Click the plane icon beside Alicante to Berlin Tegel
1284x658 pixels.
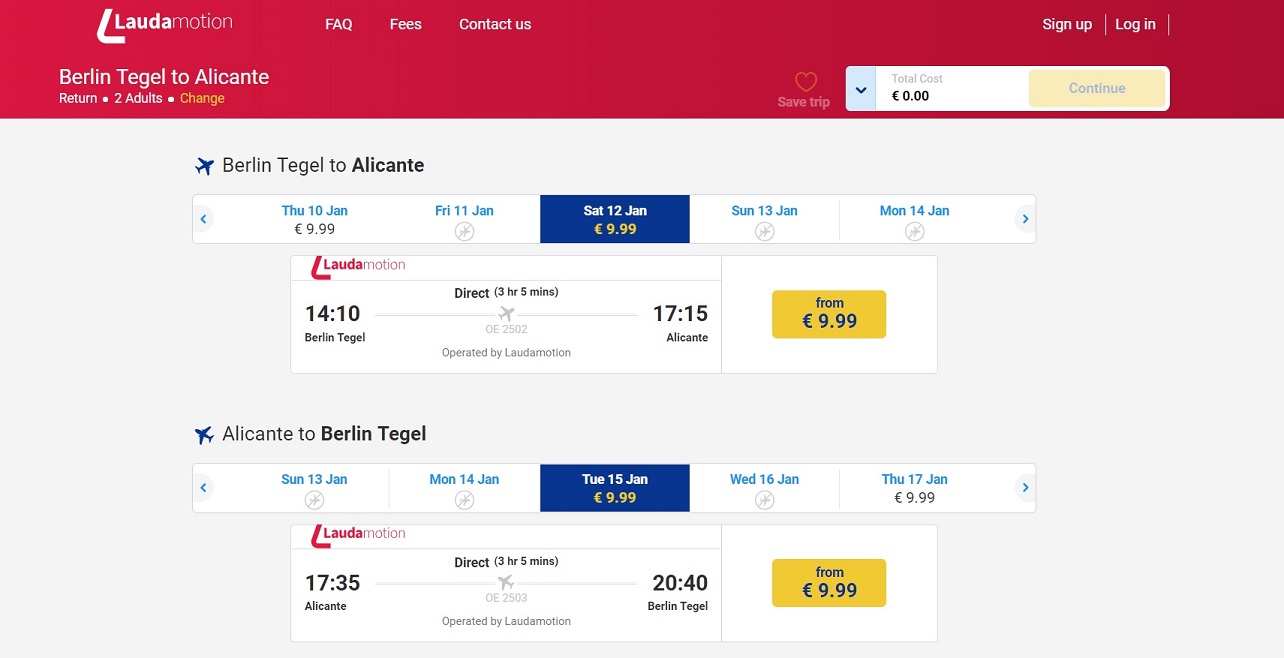click(x=204, y=435)
